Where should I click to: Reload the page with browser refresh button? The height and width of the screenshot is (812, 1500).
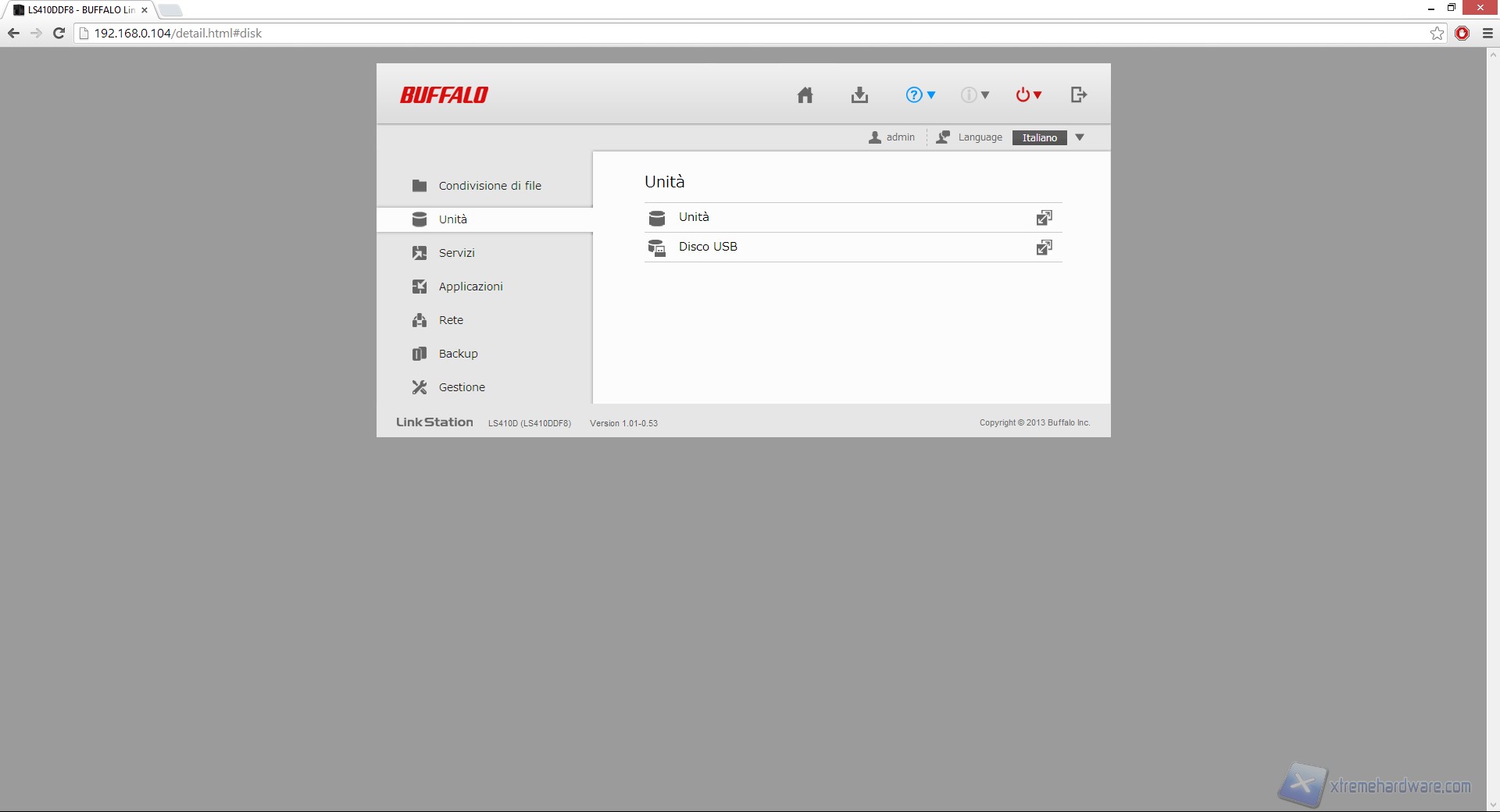(x=59, y=33)
